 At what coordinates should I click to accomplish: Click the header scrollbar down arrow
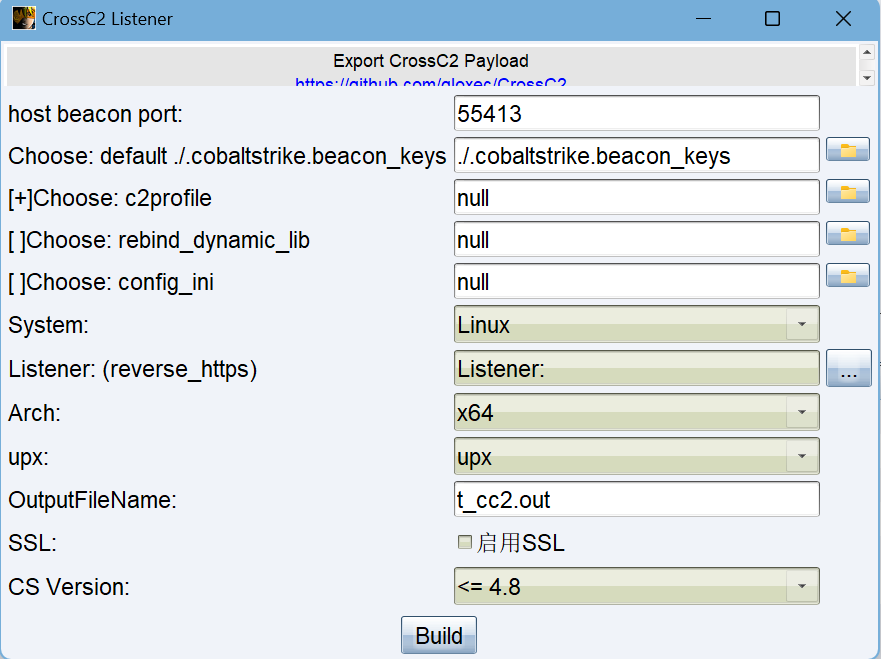(x=867, y=78)
